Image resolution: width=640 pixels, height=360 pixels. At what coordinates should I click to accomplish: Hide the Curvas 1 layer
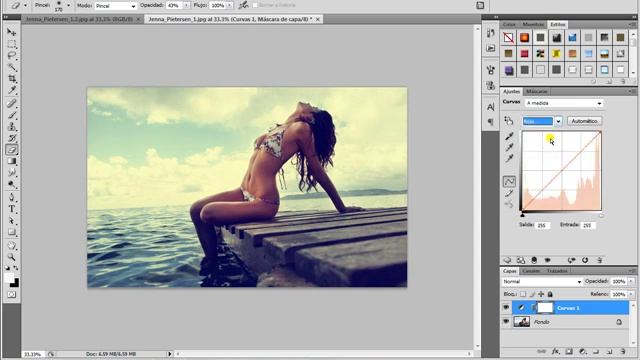click(x=506, y=308)
